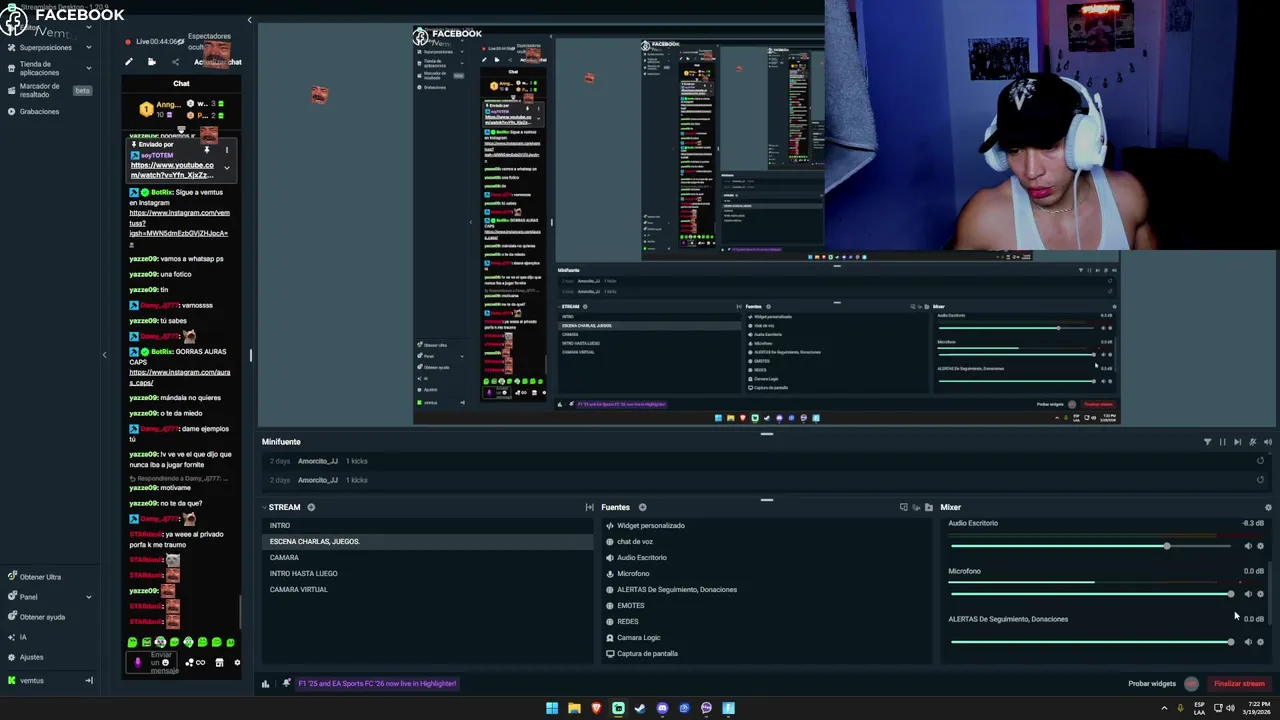Click Actualizar chat
Image resolution: width=1280 pixels, height=720 pixels.
(x=217, y=62)
